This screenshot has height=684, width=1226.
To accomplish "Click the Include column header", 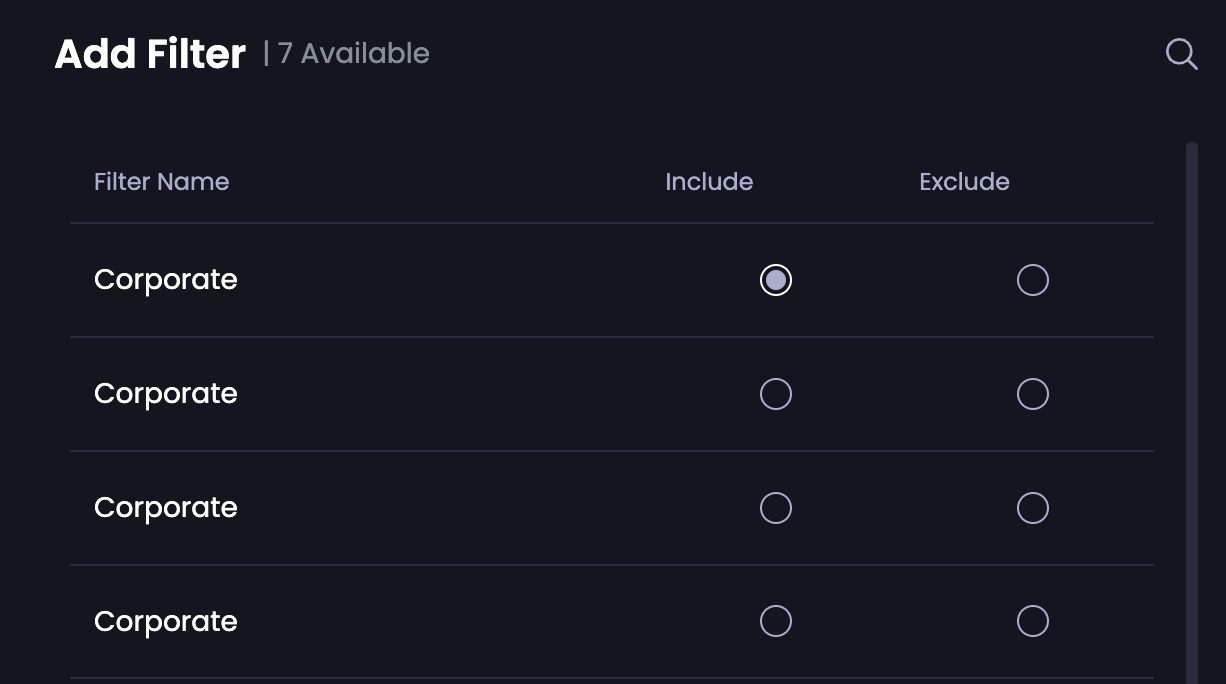I will (x=709, y=182).
